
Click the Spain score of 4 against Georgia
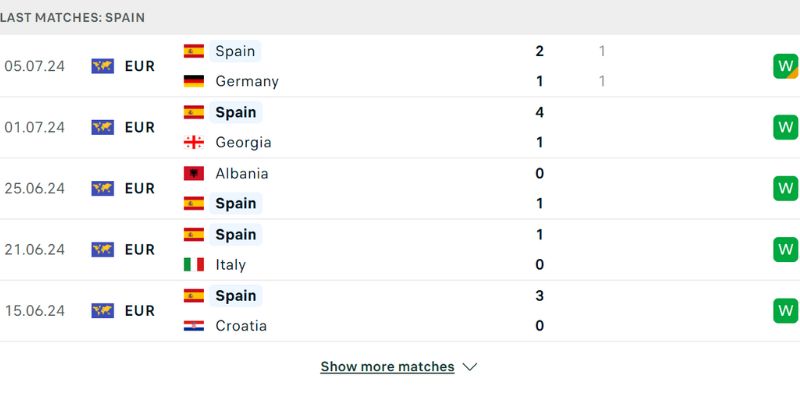click(x=540, y=112)
